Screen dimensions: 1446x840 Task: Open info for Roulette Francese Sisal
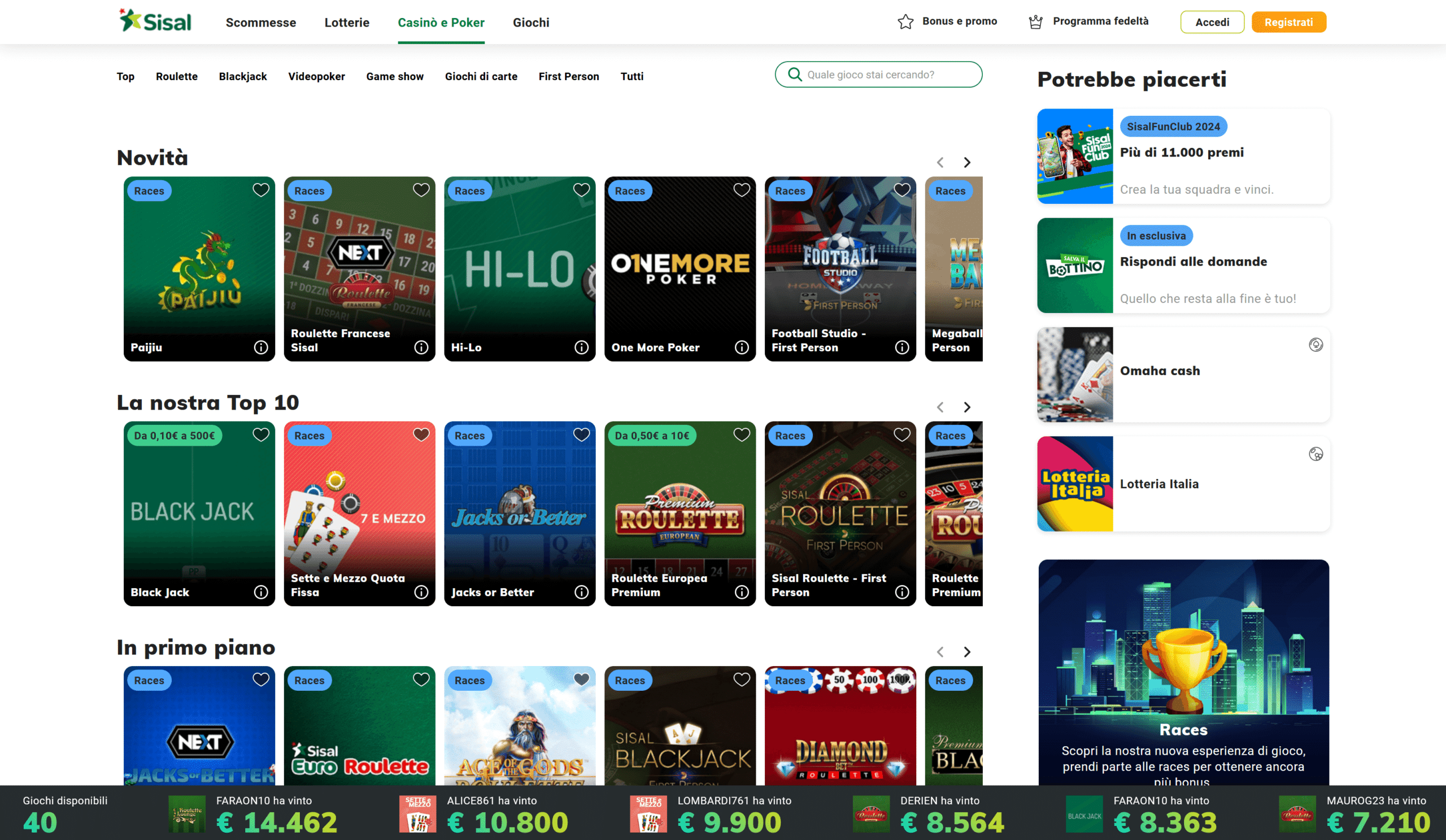coord(421,347)
